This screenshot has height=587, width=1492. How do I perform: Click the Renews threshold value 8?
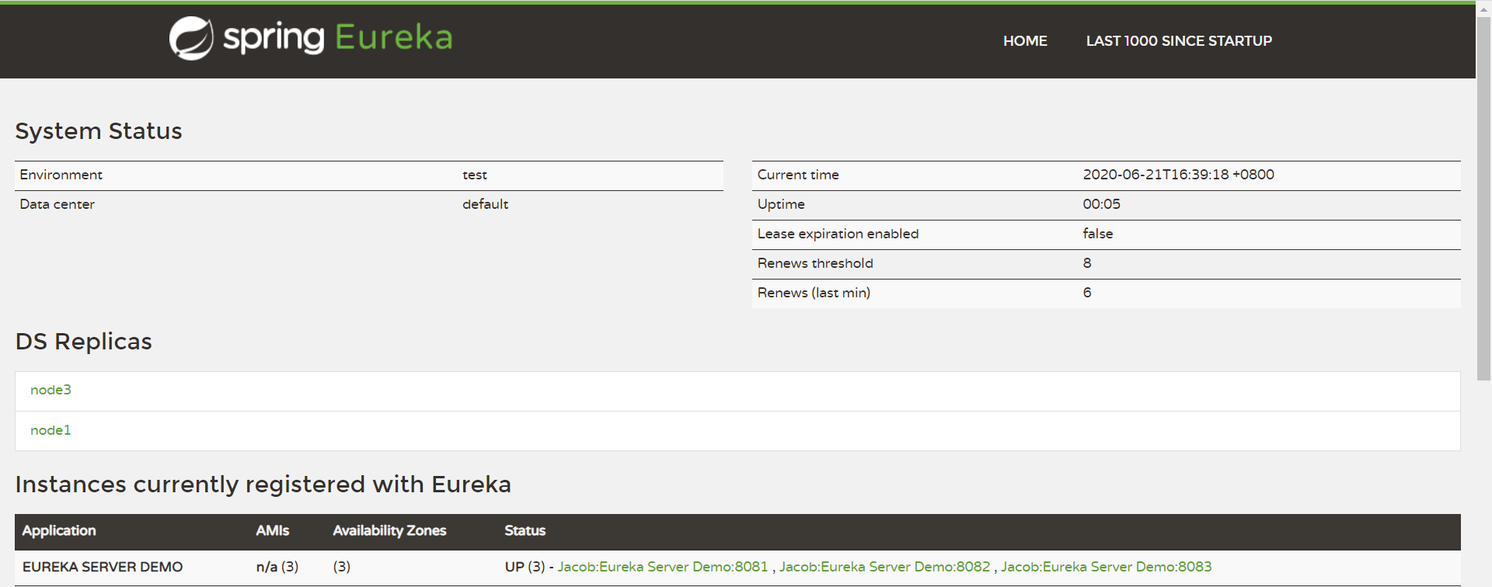(1087, 263)
